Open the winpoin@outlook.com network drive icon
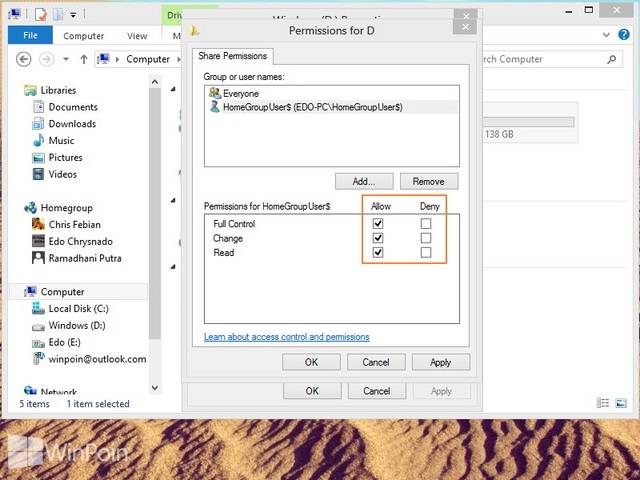This screenshot has height=480, width=640. [38, 358]
